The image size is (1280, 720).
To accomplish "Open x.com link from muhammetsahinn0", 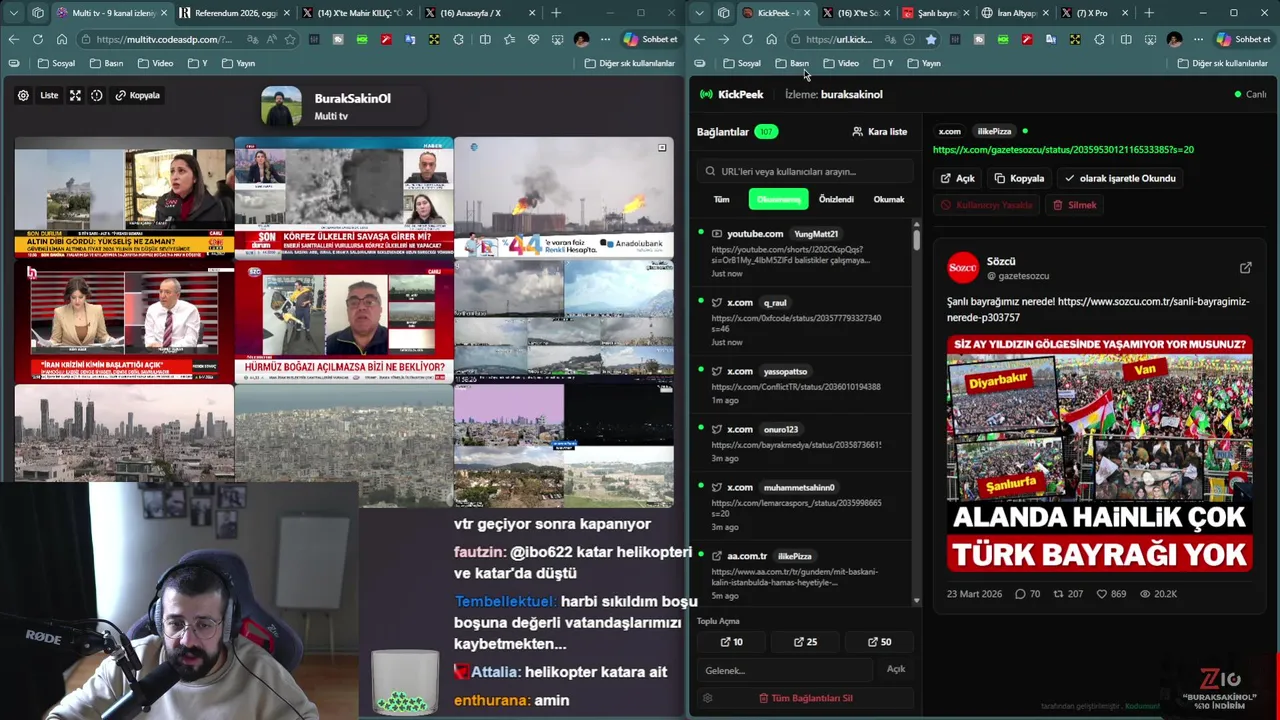I will pos(803,506).
